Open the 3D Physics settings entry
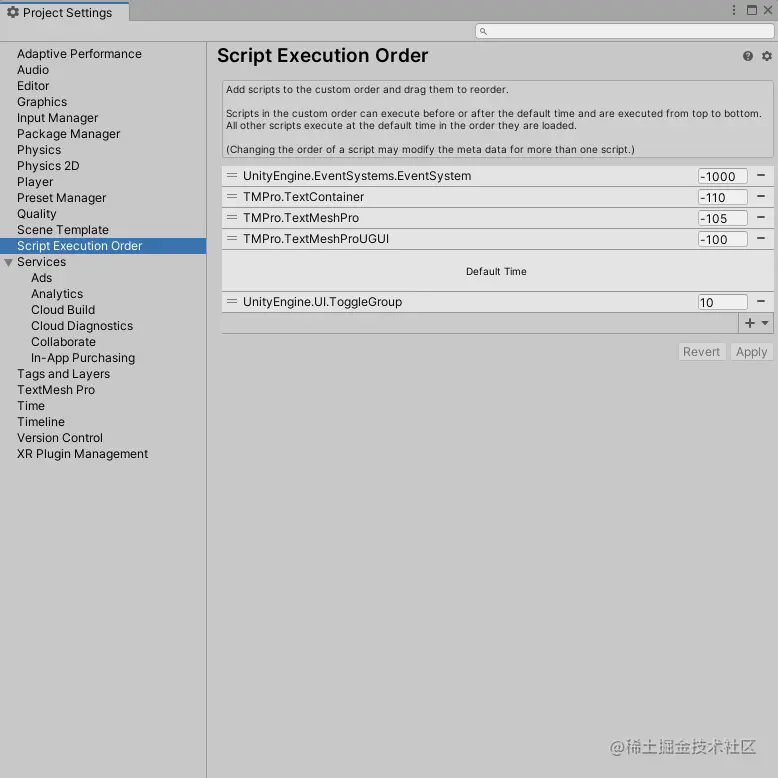 tap(39, 149)
